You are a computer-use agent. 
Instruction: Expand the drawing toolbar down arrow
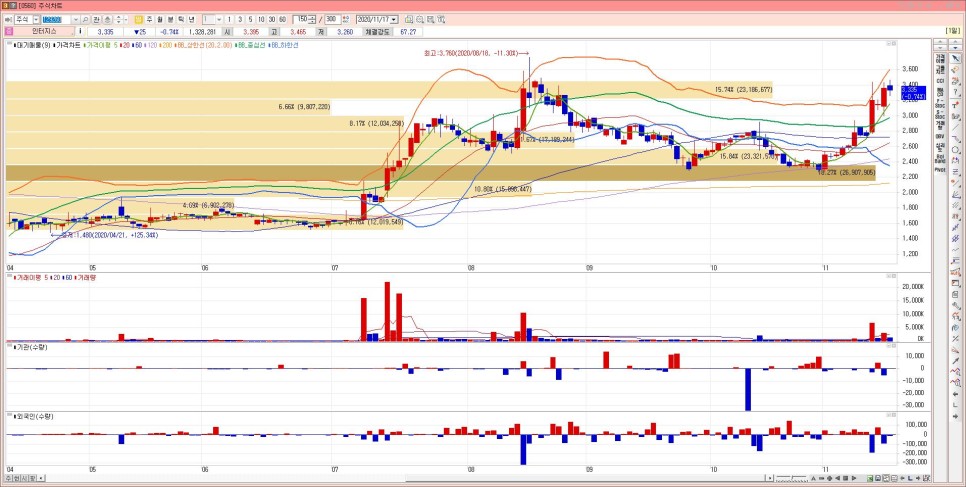tap(955, 47)
